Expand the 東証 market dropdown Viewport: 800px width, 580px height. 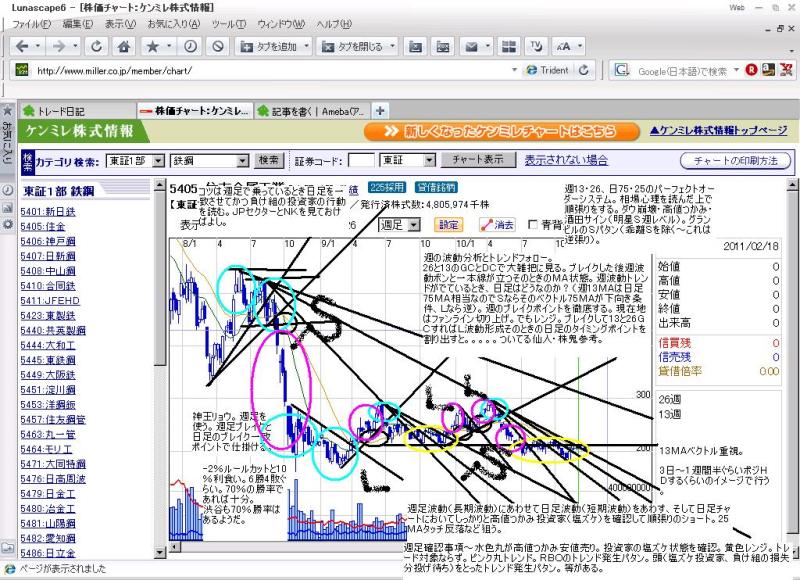430,161
